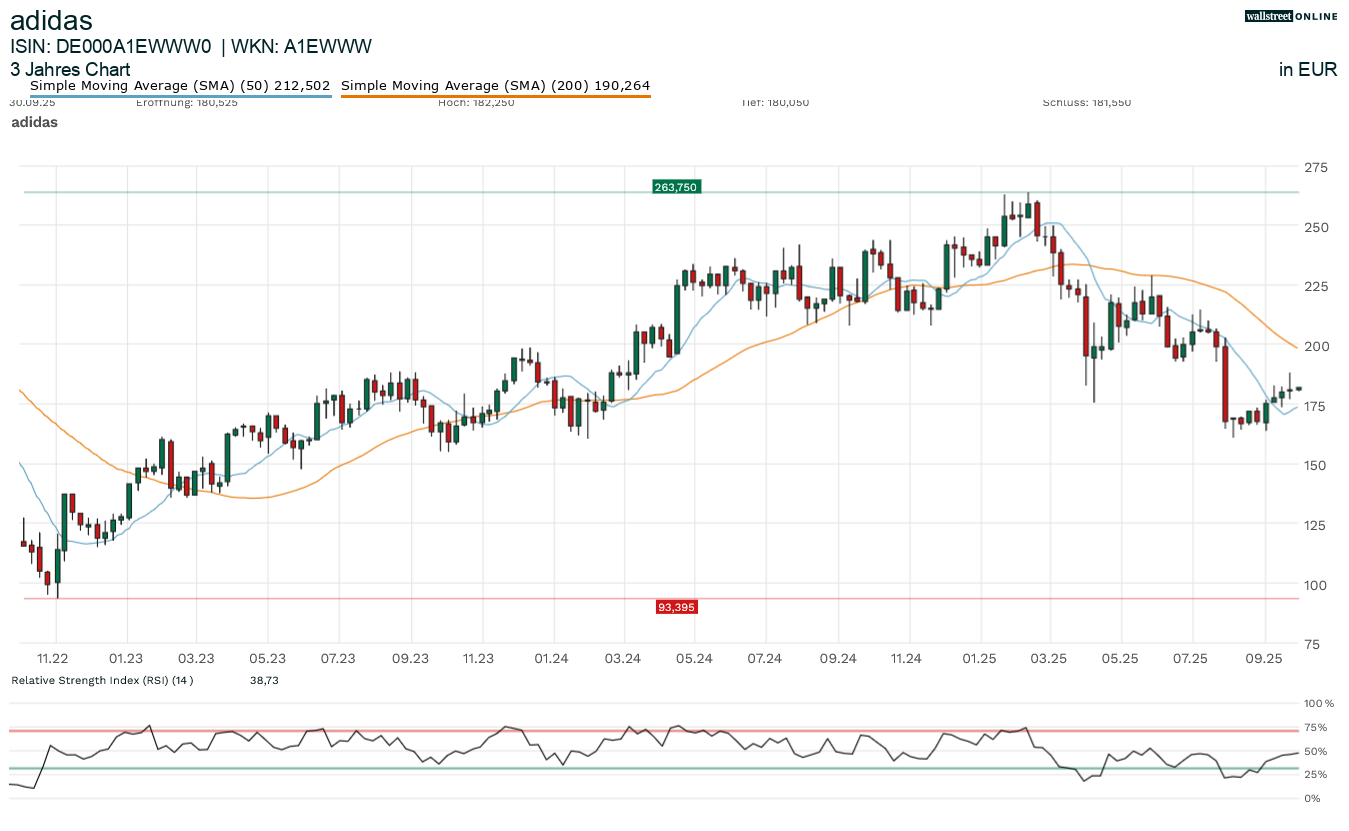1349x831 pixels.
Task: Click the Relative Strength Index (RSI) label
Action: 101,680
